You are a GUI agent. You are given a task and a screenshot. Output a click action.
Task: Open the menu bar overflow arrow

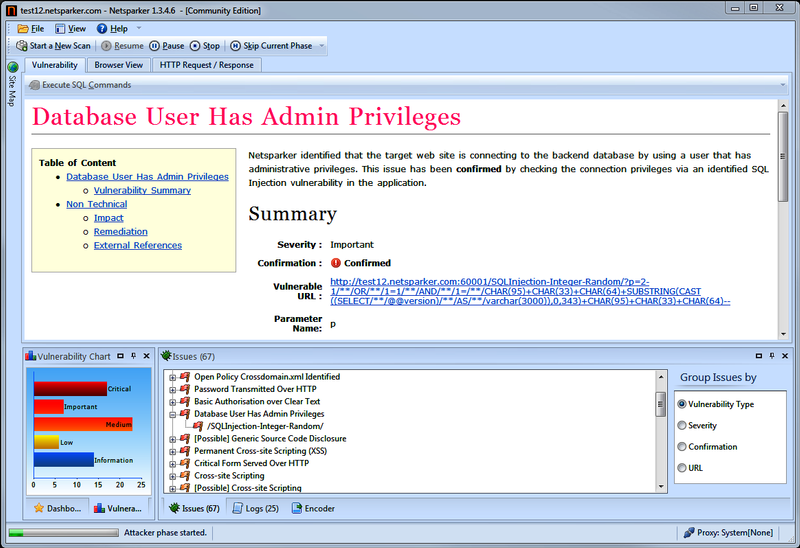(x=139, y=29)
